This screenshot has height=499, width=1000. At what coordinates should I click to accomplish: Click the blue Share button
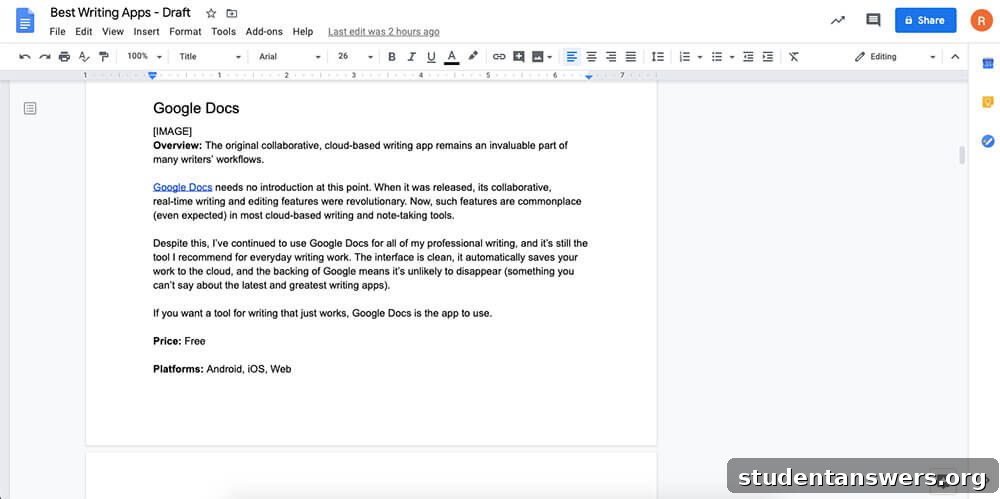(x=925, y=20)
